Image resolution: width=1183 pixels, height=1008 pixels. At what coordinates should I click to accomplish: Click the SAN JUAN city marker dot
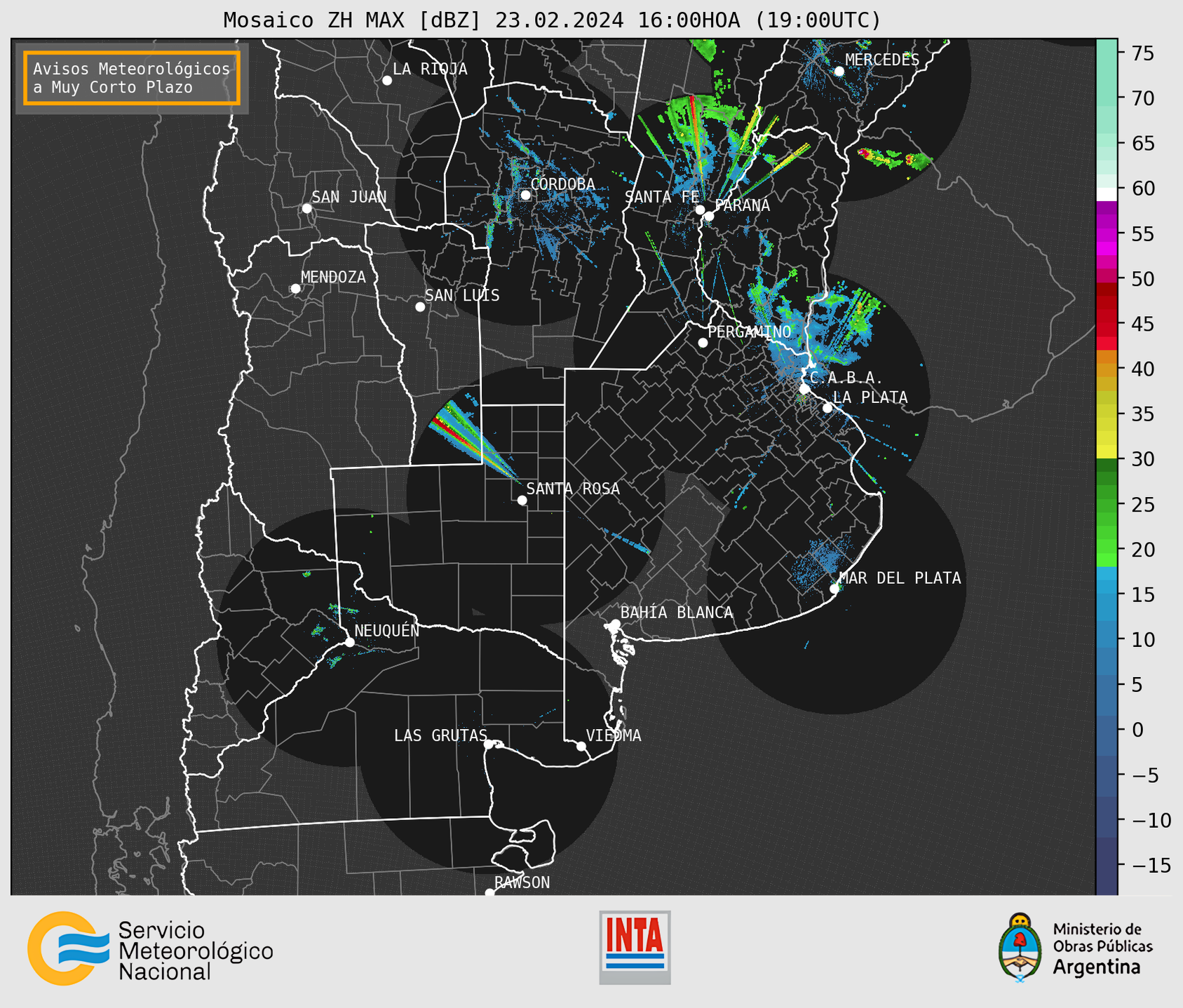306,208
